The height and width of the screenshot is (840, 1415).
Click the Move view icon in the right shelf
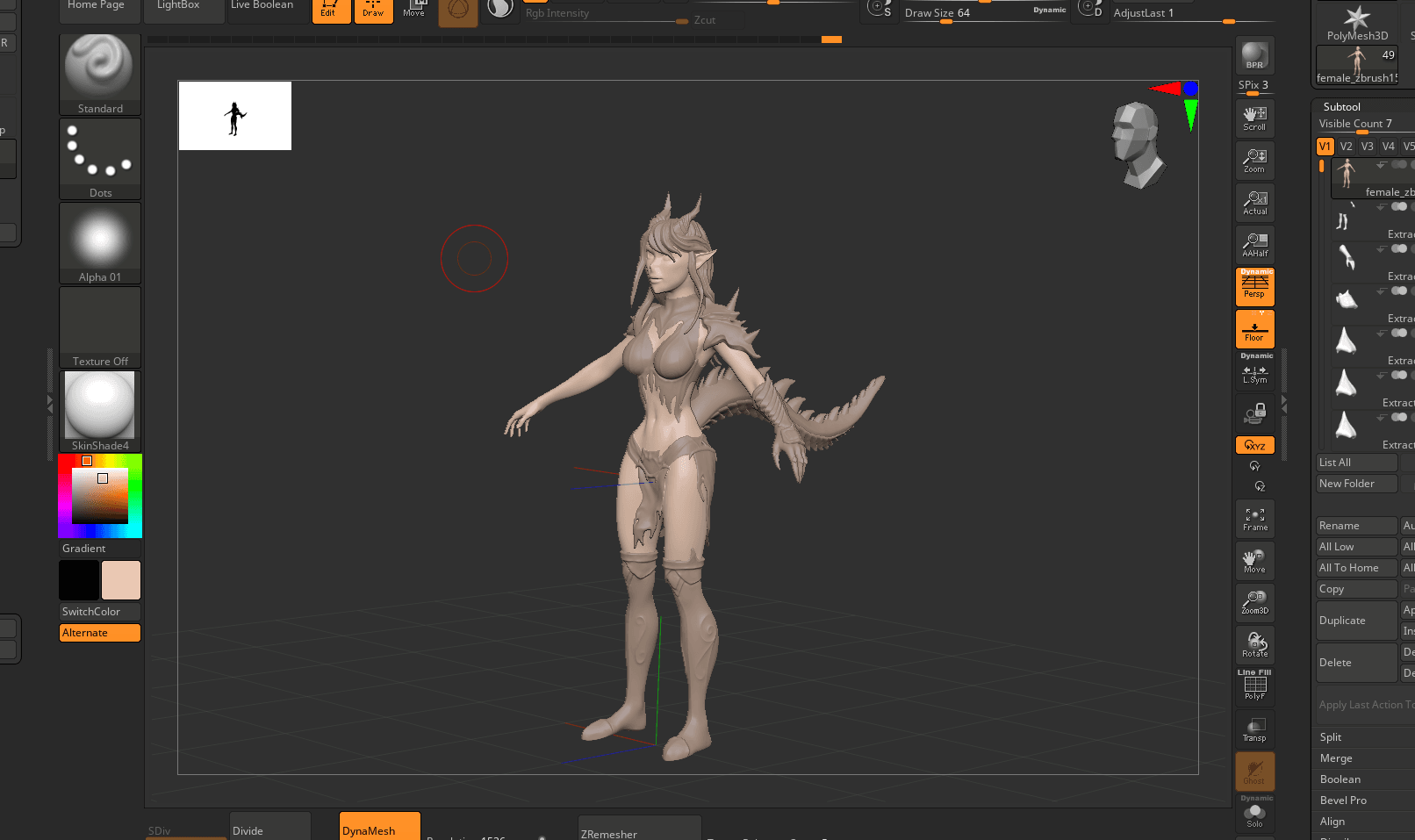tap(1254, 561)
